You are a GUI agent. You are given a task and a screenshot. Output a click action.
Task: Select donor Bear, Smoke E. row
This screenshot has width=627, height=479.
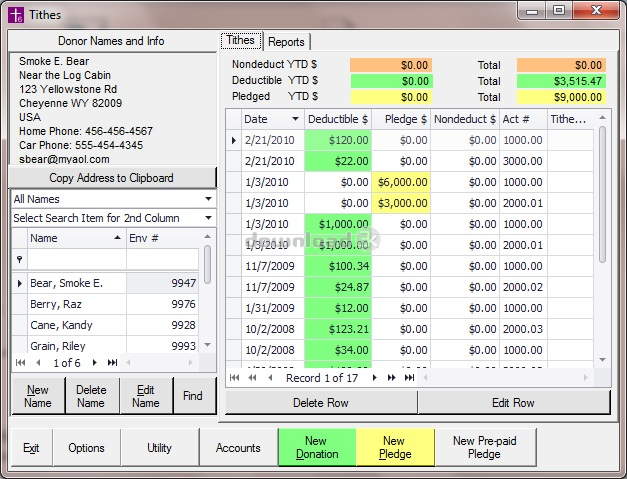click(106, 283)
